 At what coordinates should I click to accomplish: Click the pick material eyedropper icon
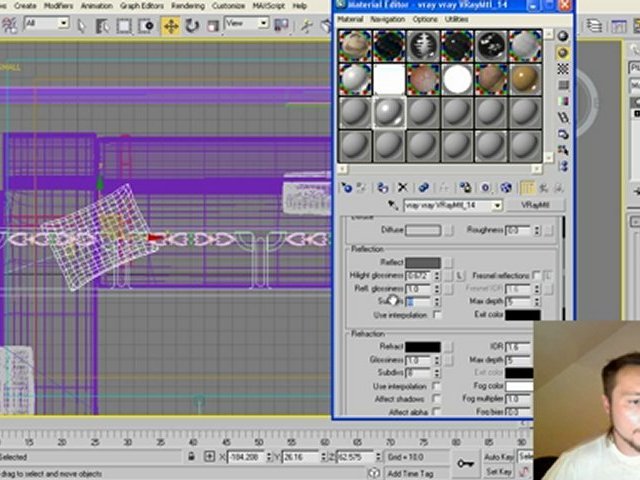[393, 205]
